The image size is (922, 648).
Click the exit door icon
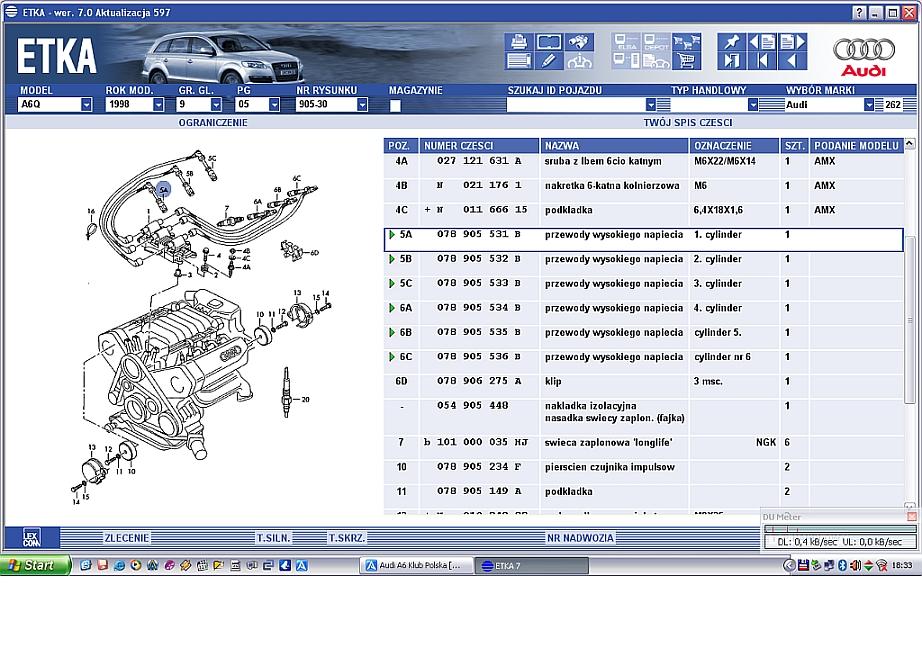(731, 61)
